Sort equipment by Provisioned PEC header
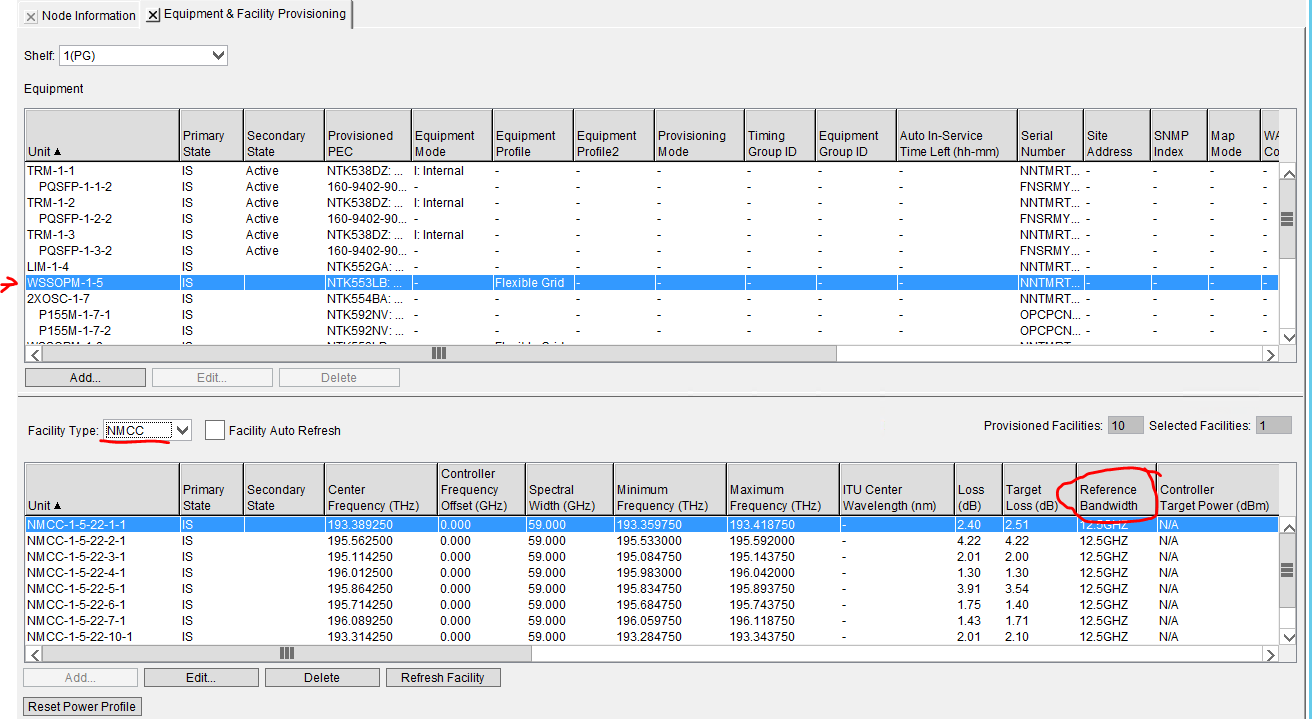 [368, 135]
